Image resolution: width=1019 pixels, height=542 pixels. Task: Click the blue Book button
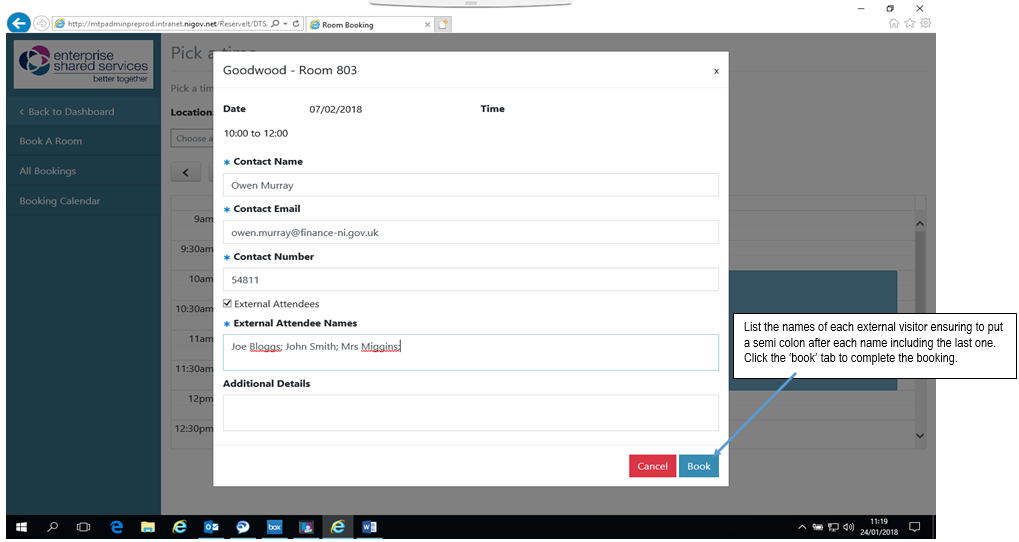click(698, 466)
